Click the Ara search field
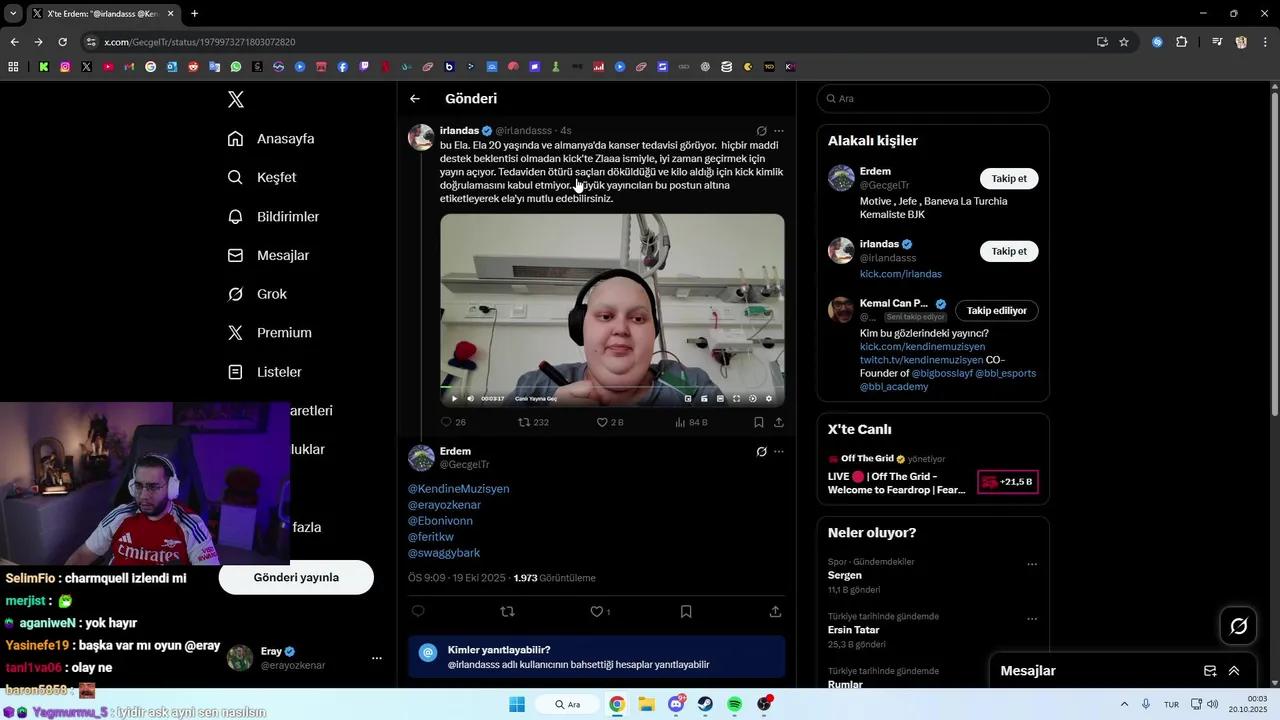Screen dimensions: 1280x720 pyautogui.click(x=933, y=99)
